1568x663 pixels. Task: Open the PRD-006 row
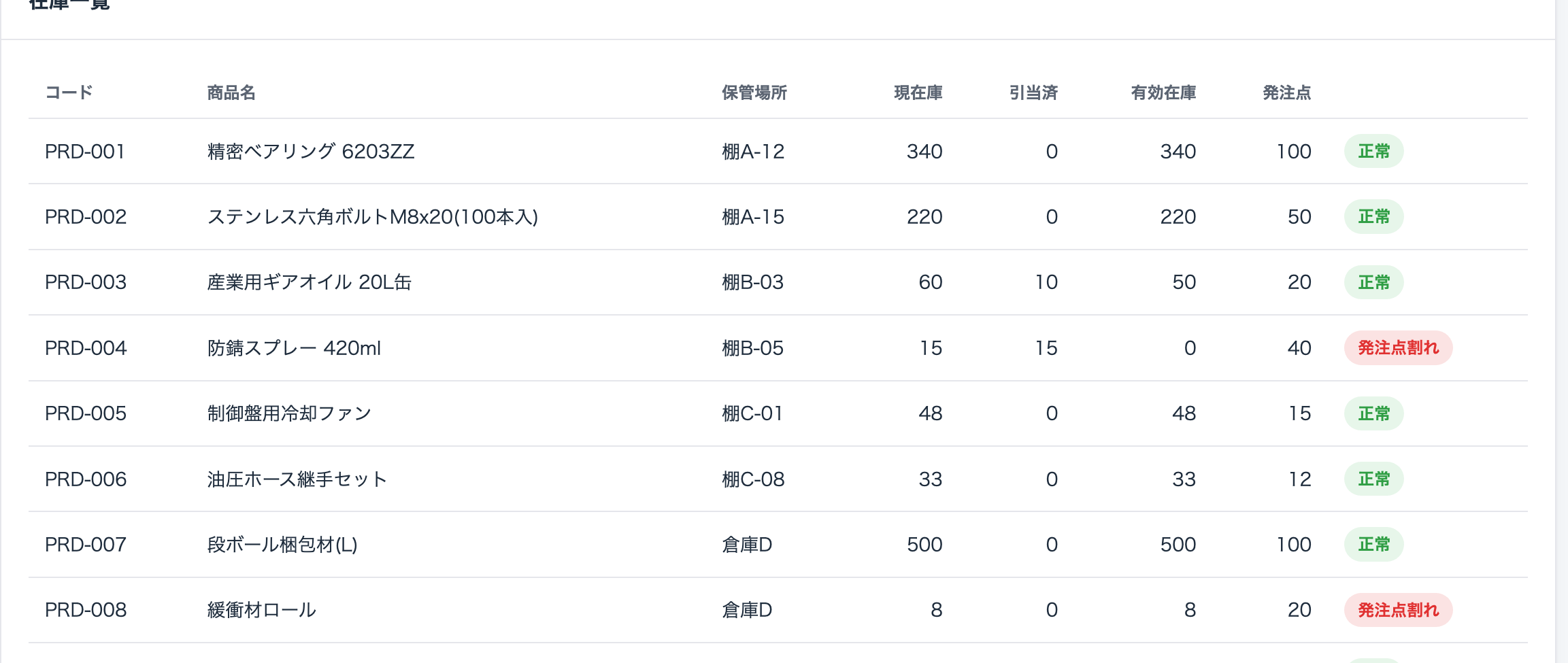(778, 479)
